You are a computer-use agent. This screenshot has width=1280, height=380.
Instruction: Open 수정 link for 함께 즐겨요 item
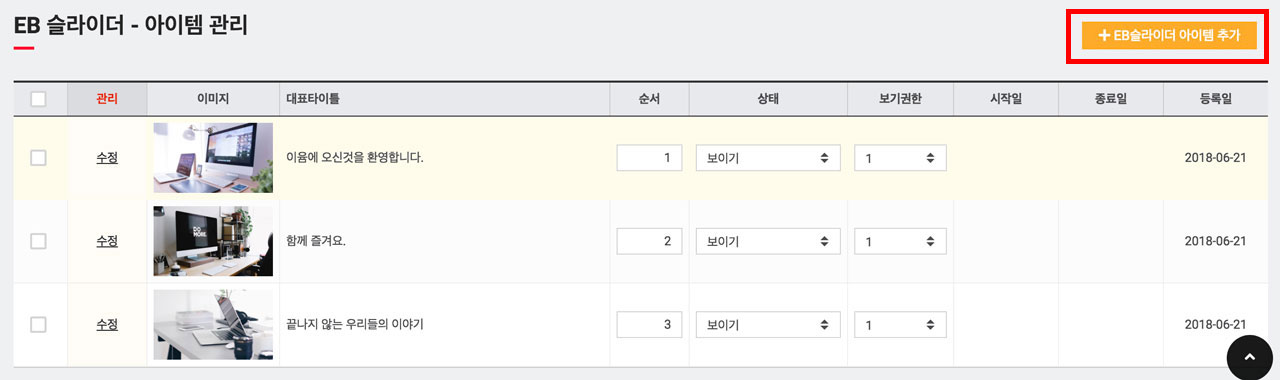(107, 241)
